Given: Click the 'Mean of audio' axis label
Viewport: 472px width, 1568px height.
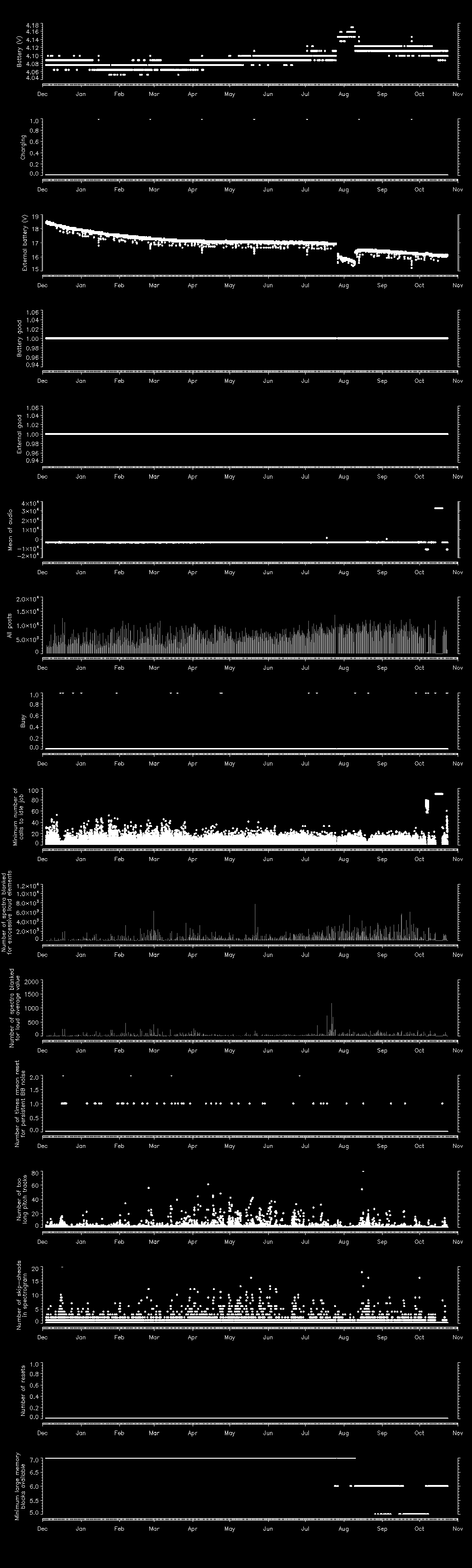Looking at the screenshot, I should click(x=10, y=529).
